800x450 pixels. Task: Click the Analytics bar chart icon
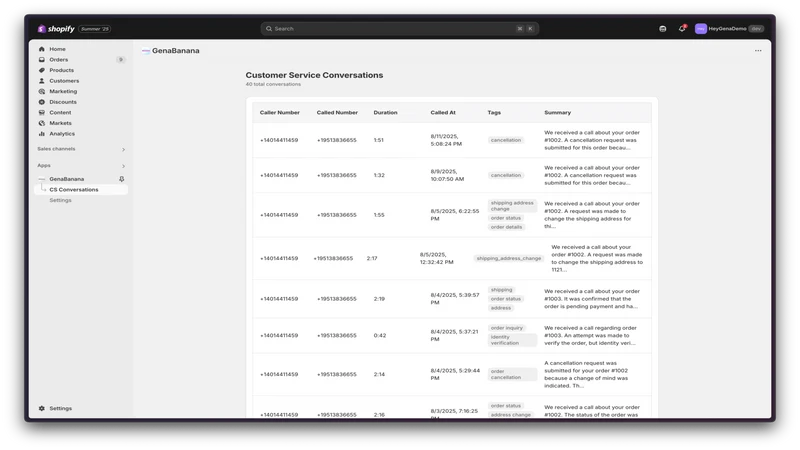click(x=42, y=134)
